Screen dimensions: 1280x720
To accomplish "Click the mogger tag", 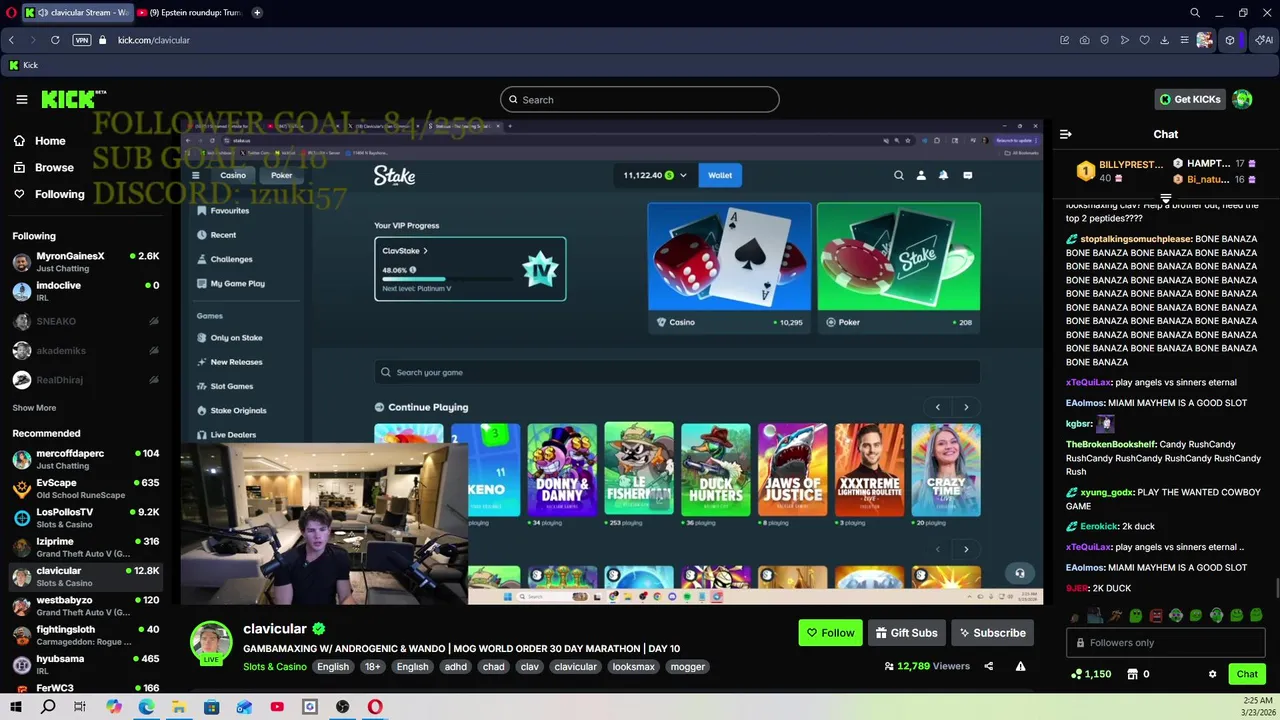I will 688,667.
